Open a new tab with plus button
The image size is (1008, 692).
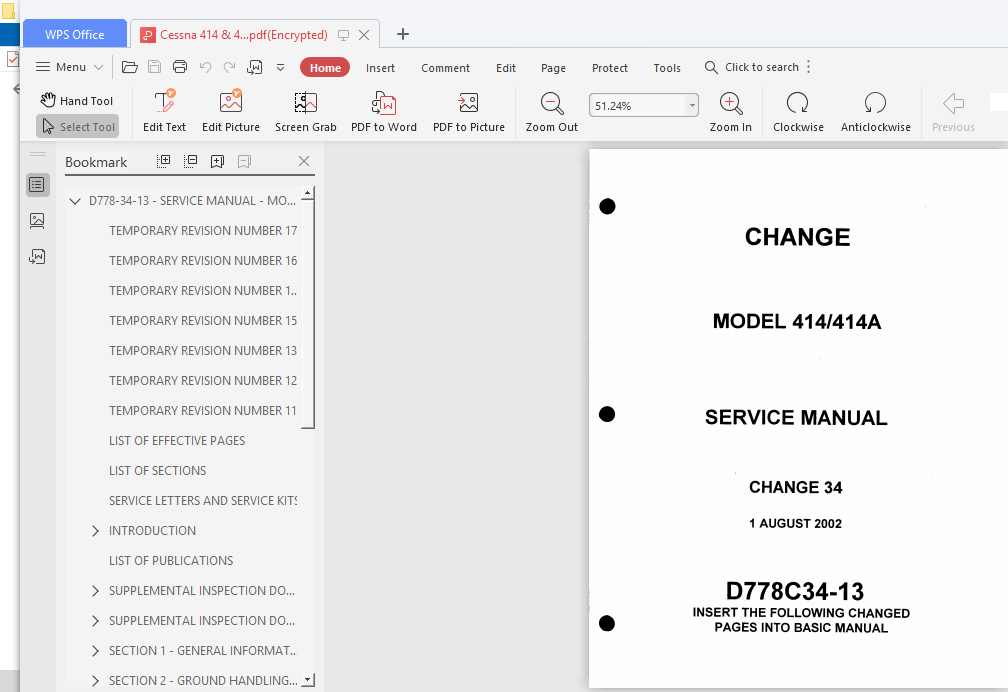402,34
